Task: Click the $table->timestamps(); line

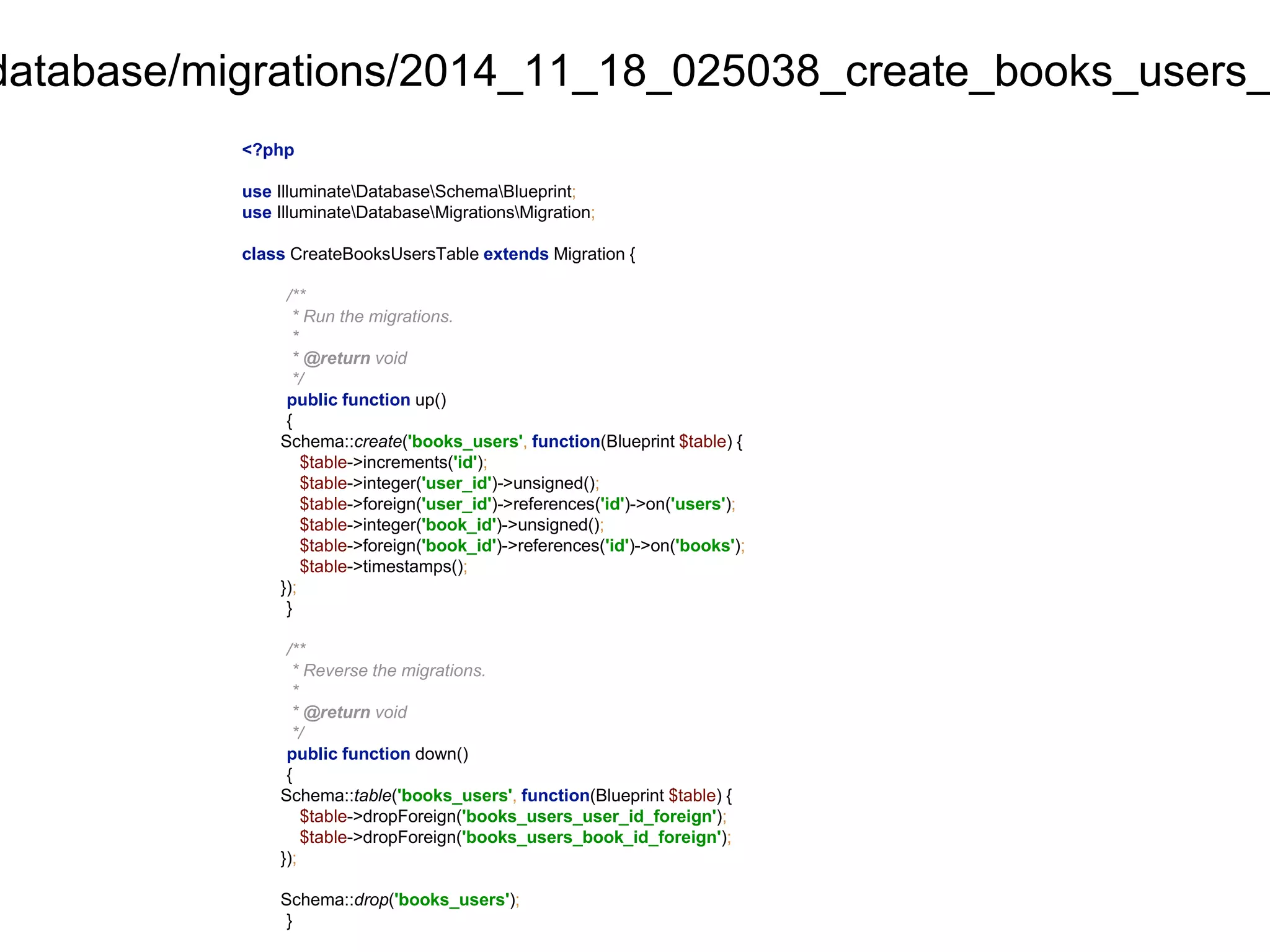Action: coord(383,566)
